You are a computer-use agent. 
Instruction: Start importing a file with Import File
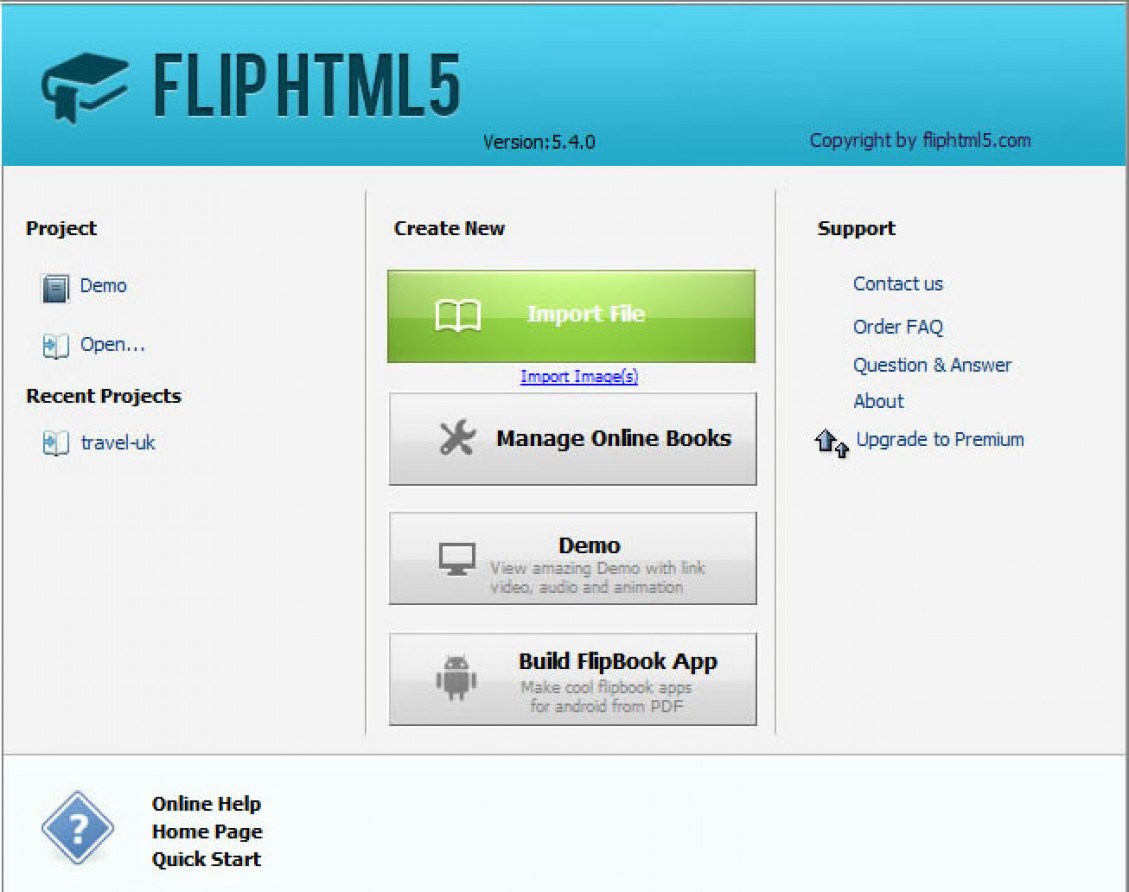pos(572,316)
